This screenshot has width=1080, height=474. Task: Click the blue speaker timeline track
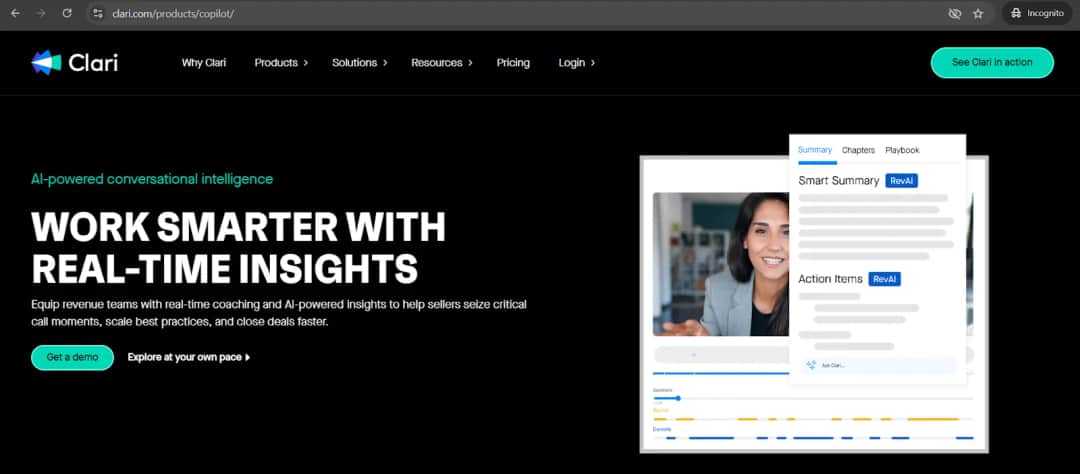(x=813, y=438)
